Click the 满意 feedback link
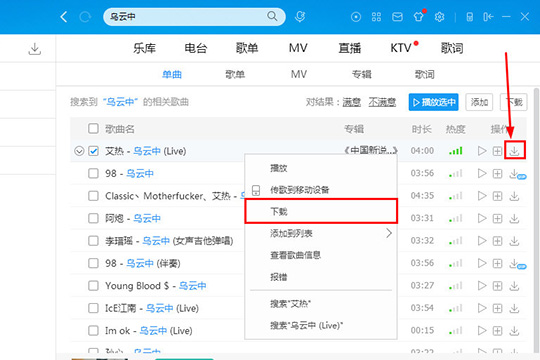This screenshot has height=360, width=540. point(352,102)
